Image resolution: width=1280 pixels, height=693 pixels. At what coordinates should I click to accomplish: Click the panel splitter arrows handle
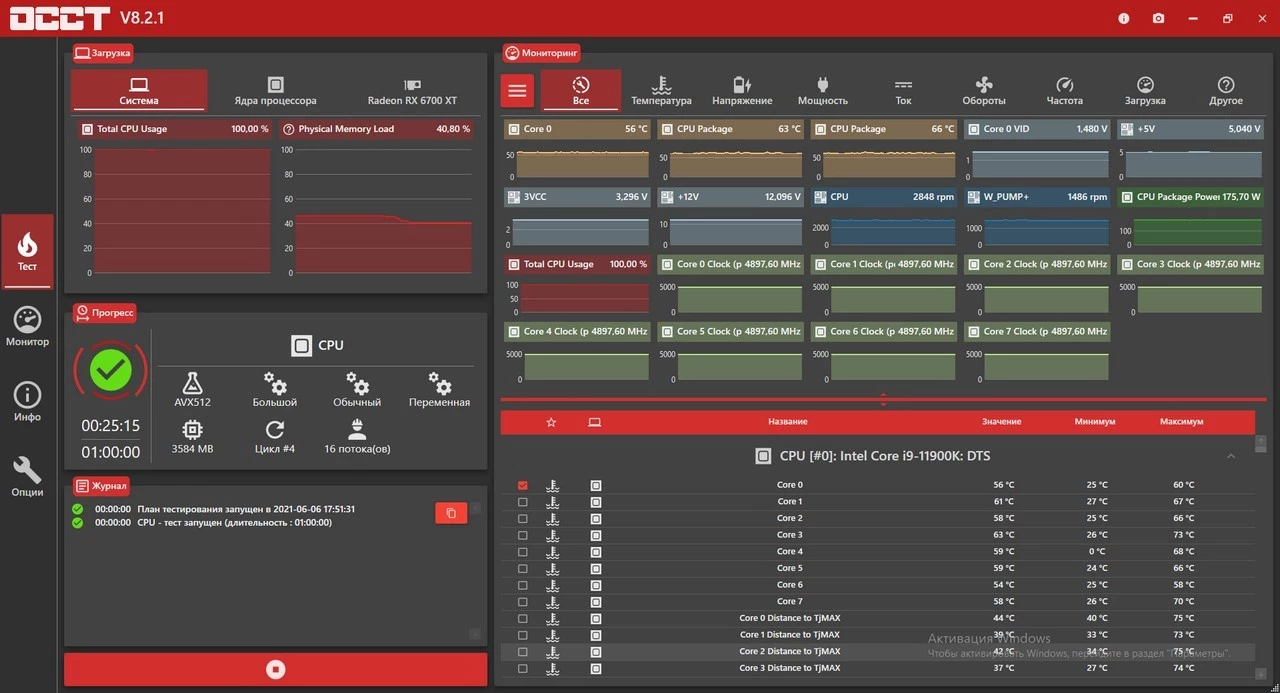point(883,400)
